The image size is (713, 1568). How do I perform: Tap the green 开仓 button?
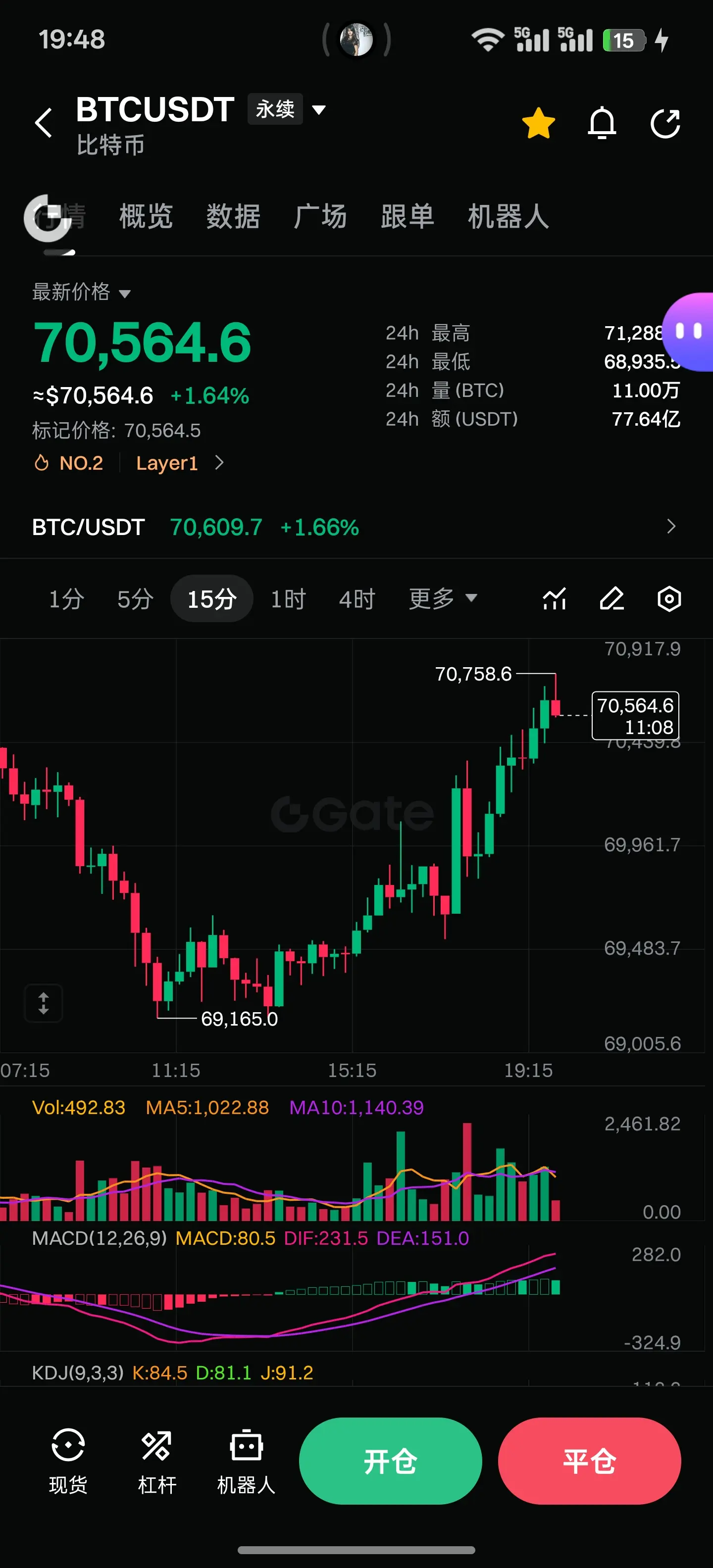390,1461
